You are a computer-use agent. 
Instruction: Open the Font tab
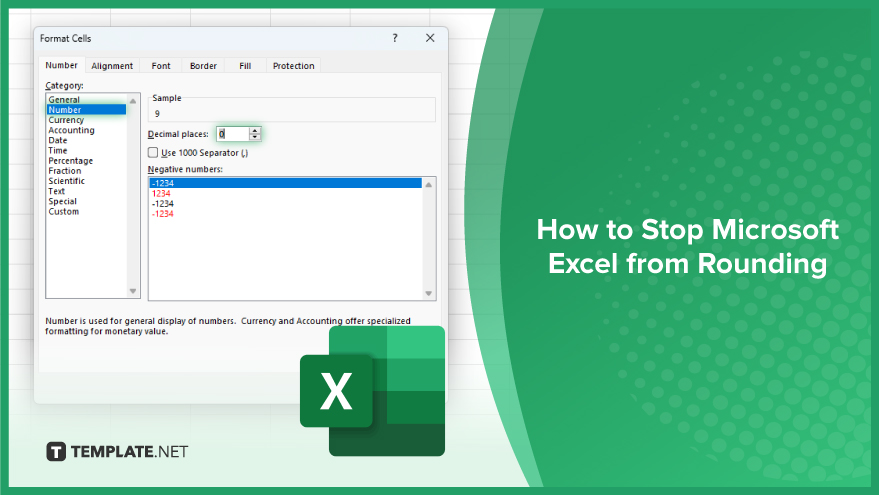161,66
